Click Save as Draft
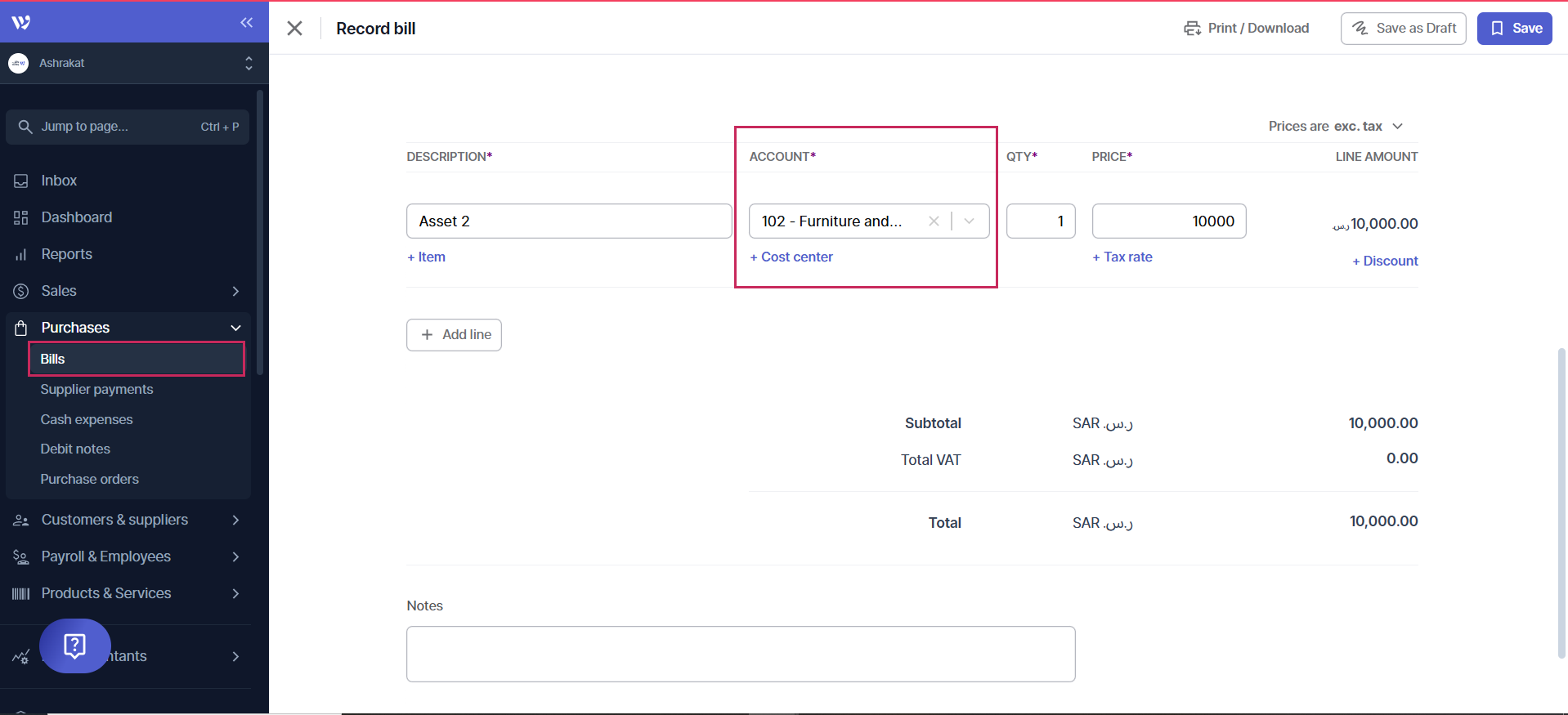 click(x=1403, y=29)
